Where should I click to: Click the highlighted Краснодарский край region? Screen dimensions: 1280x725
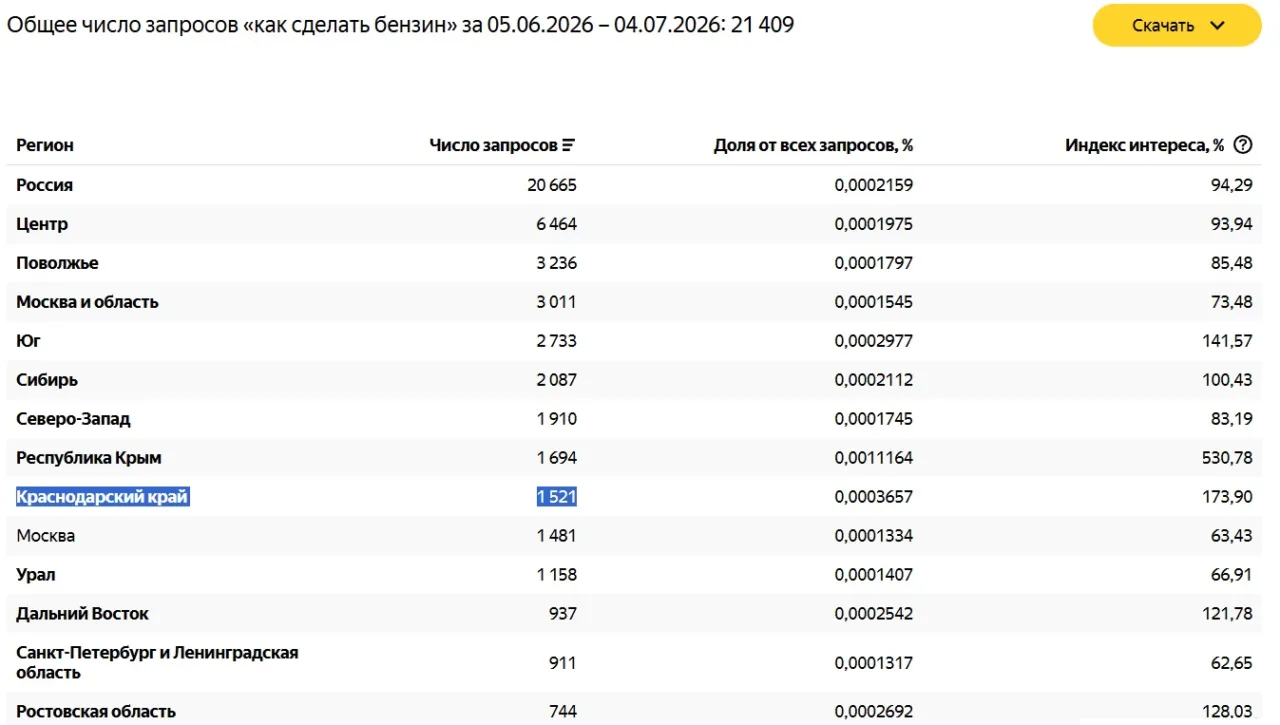point(102,497)
